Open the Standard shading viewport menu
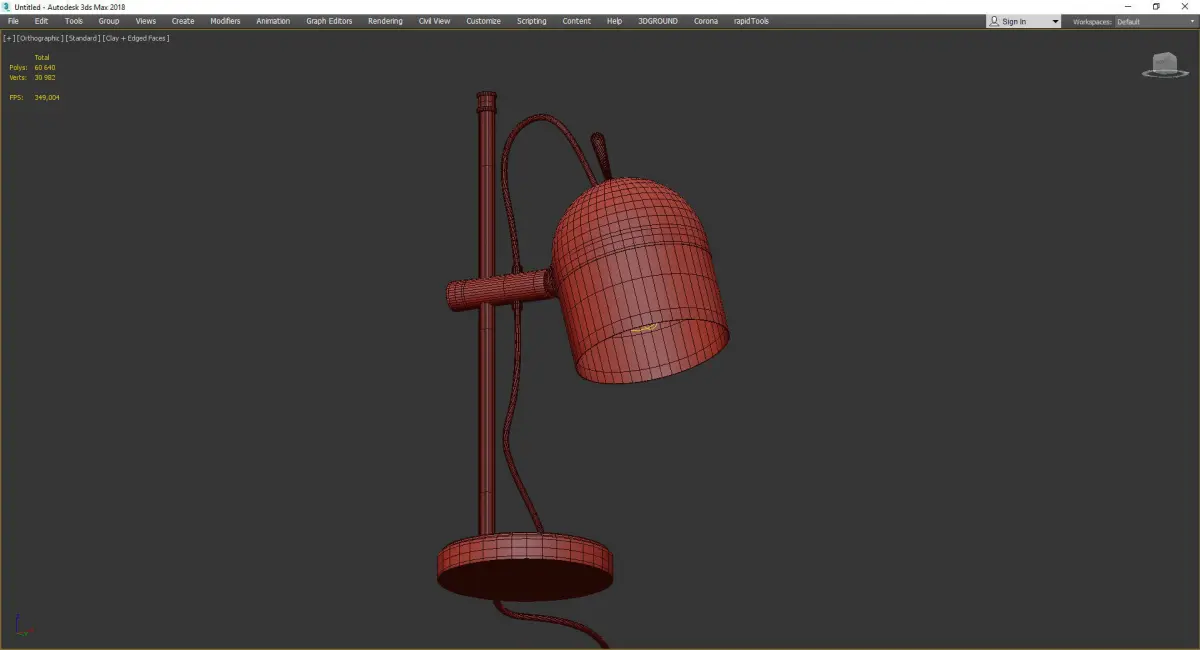This screenshot has width=1200, height=650. pyautogui.click(x=83, y=38)
